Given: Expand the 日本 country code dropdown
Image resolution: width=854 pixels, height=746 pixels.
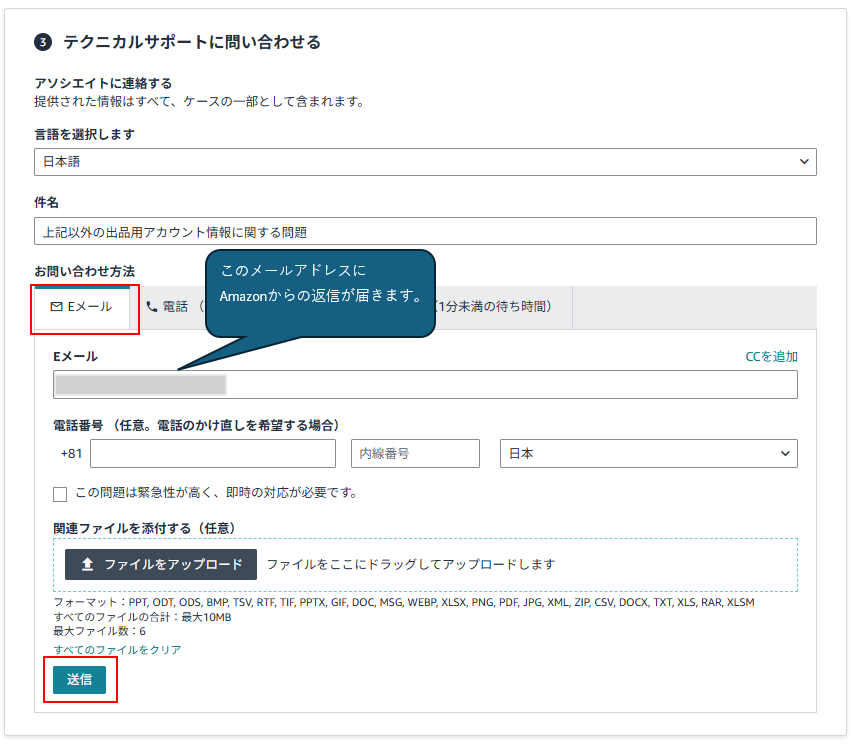Looking at the screenshot, I should pyautogui.click(x=648, y=454).
